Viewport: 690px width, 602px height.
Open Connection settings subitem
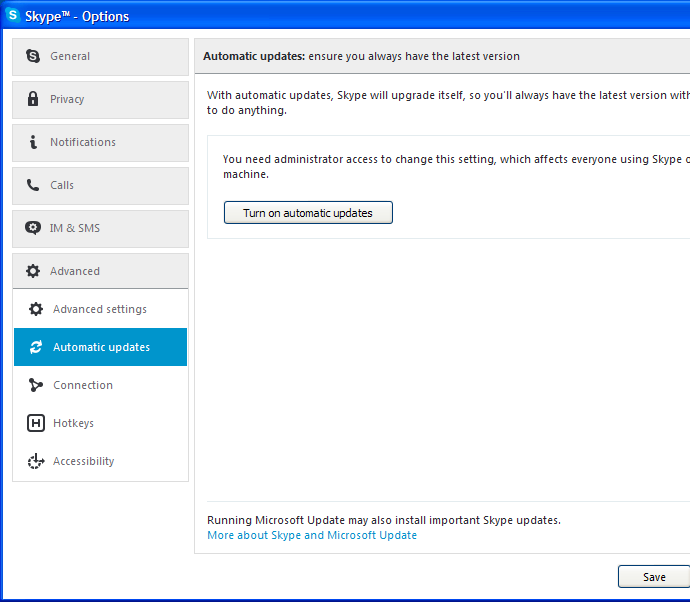(100, 385)
